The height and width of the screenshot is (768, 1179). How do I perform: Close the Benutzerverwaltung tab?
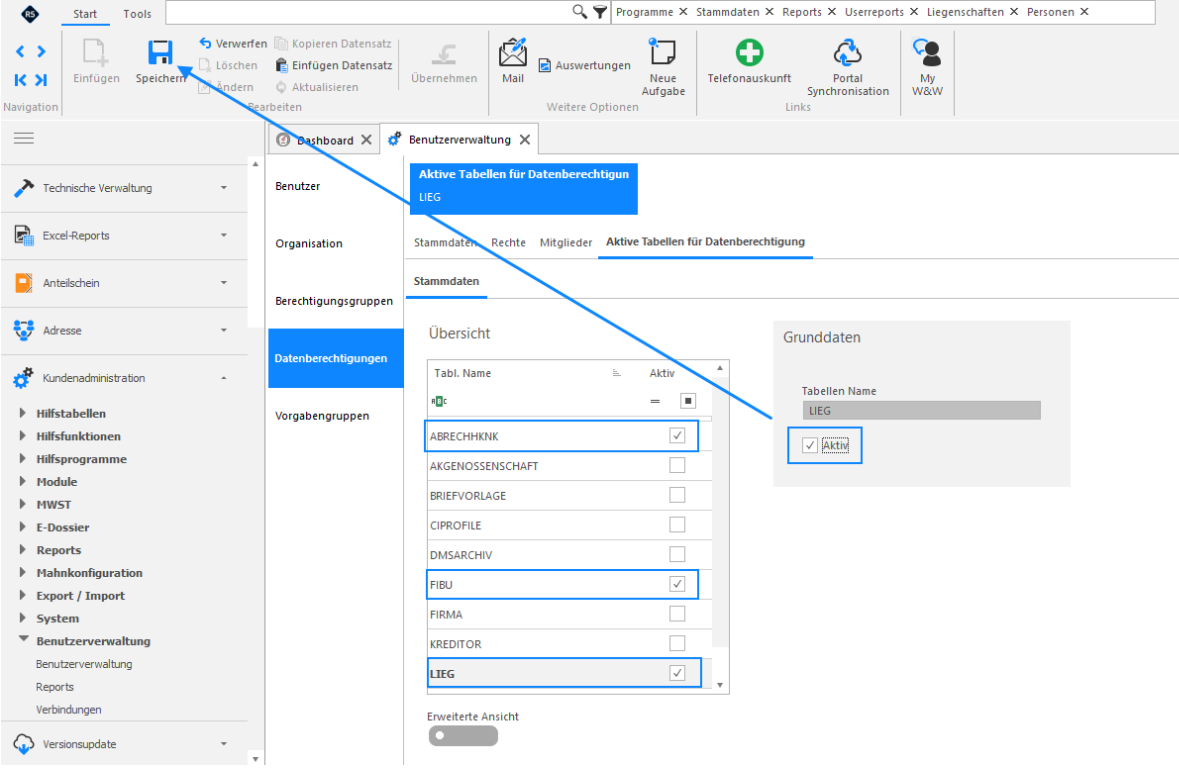(x=525, y=140)
